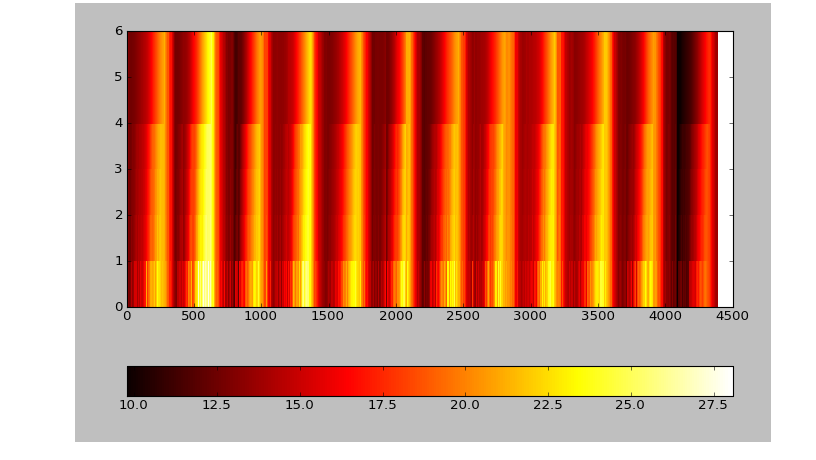The height and width of the screenshot is (460, 816).
Task: Click the white end of the colorbar
Action: 724,381
